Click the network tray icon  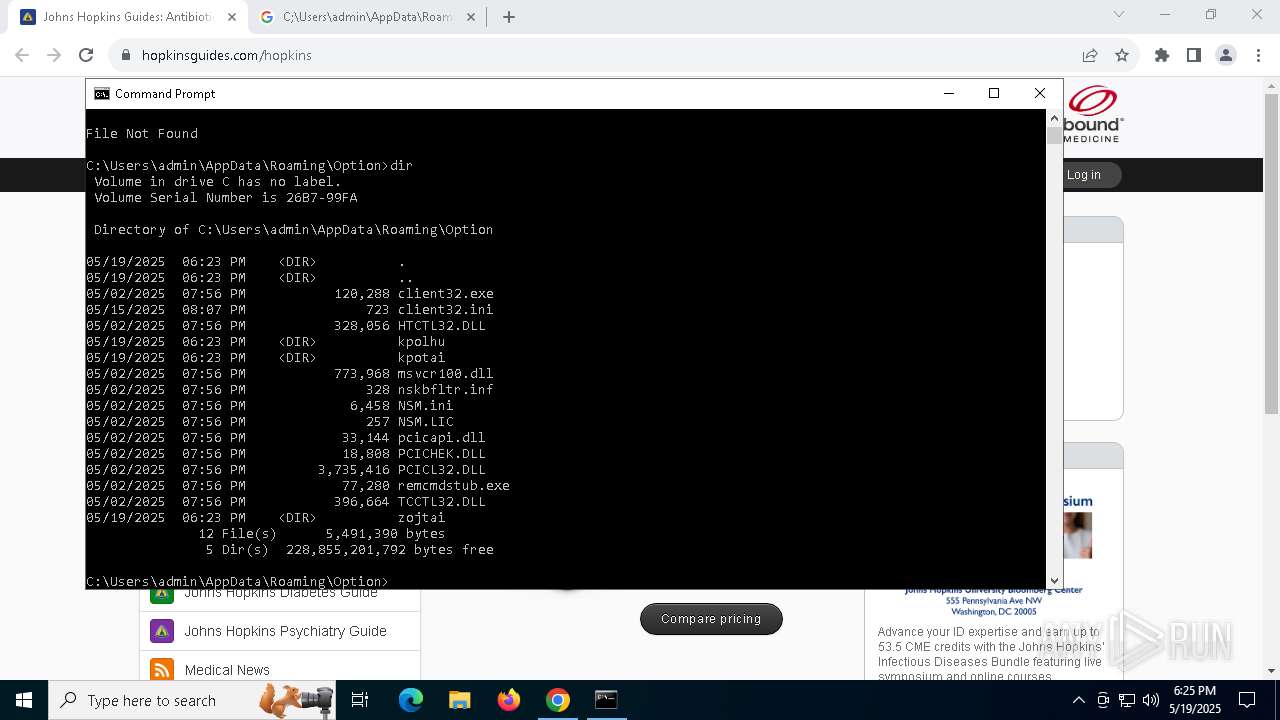coord(1127,700)
